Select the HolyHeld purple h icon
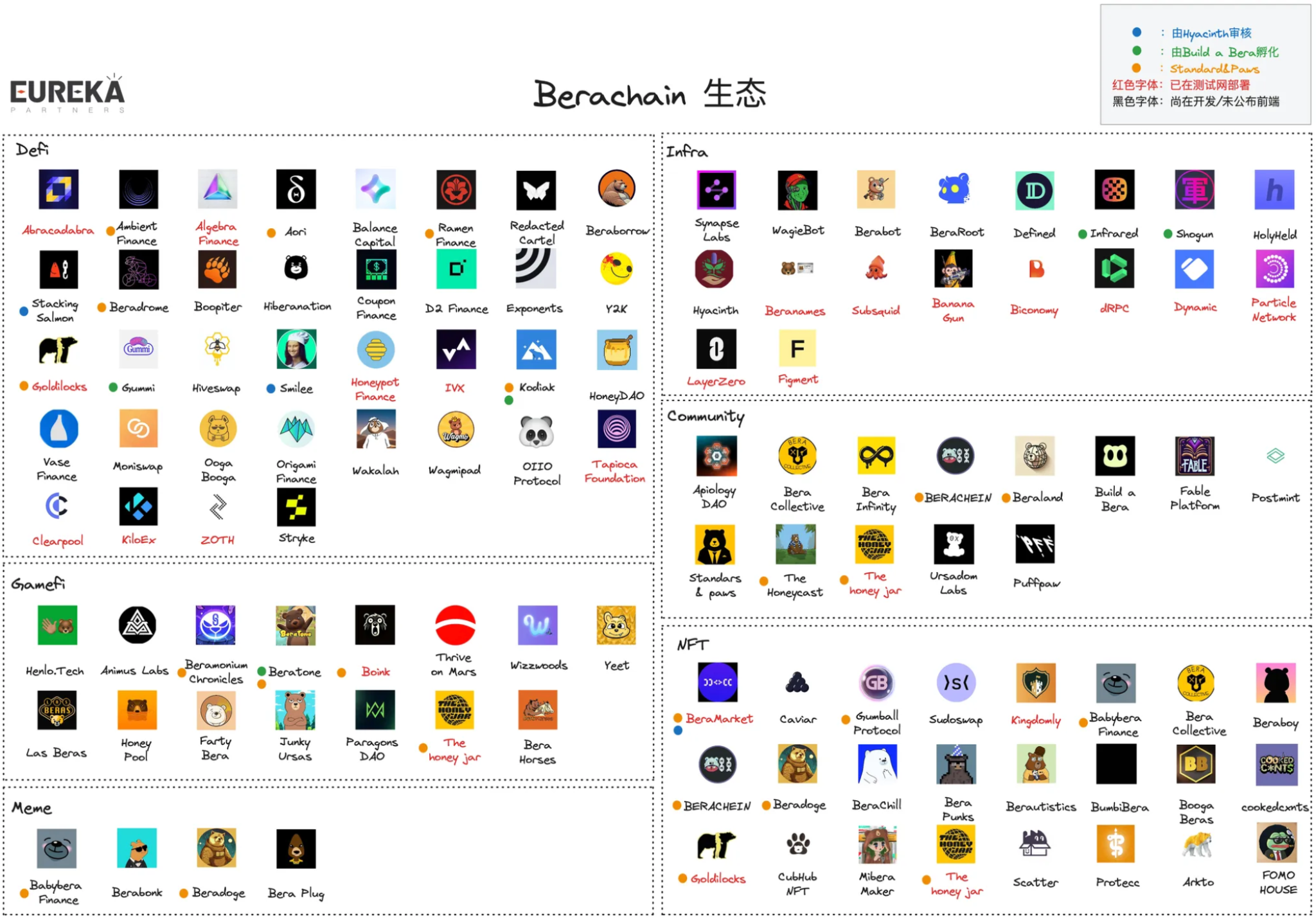The height and width of the screenshot is (919, 1316). click(x=1274, y=190)
